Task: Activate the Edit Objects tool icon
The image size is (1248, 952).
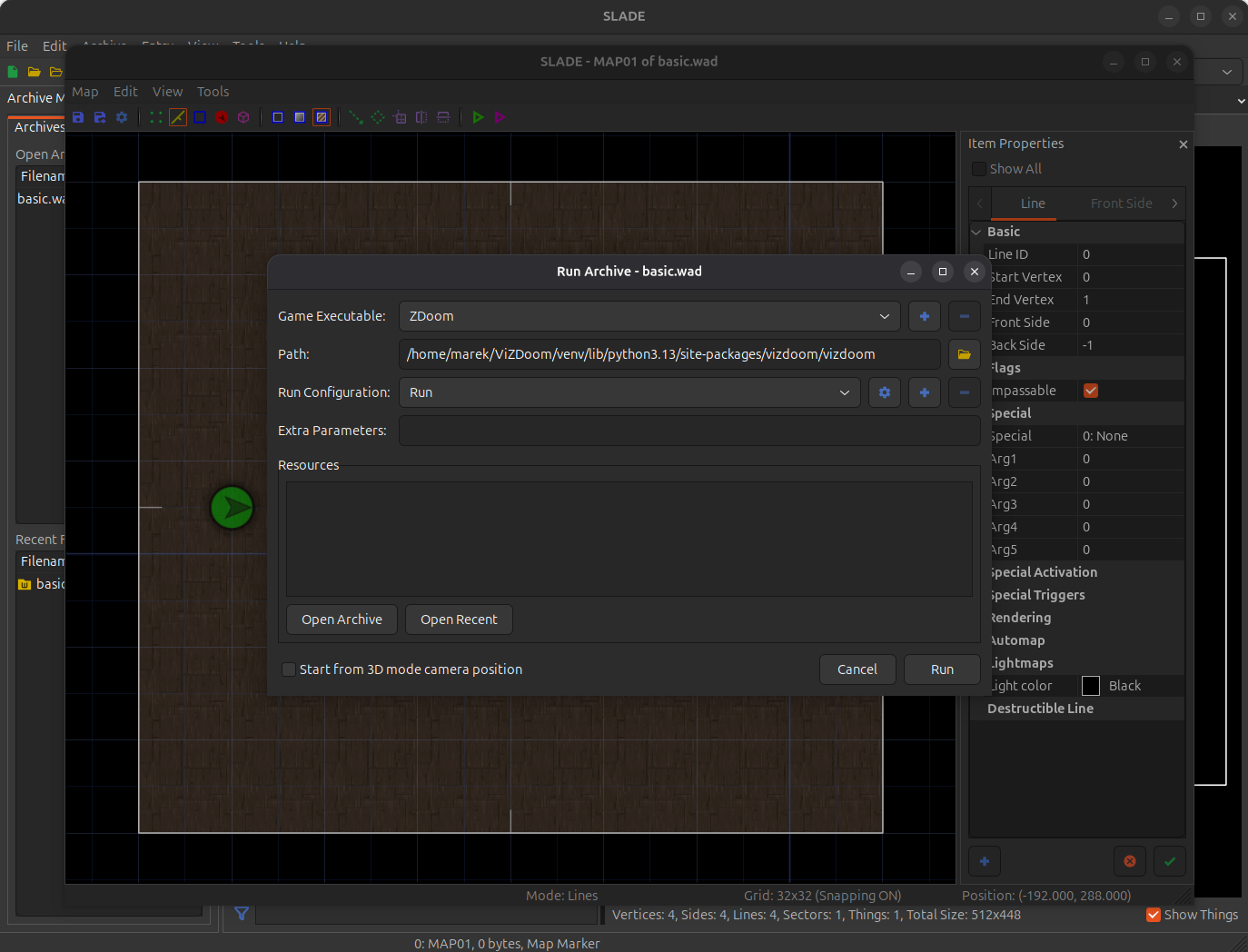Action: click(x=400, y=117)
